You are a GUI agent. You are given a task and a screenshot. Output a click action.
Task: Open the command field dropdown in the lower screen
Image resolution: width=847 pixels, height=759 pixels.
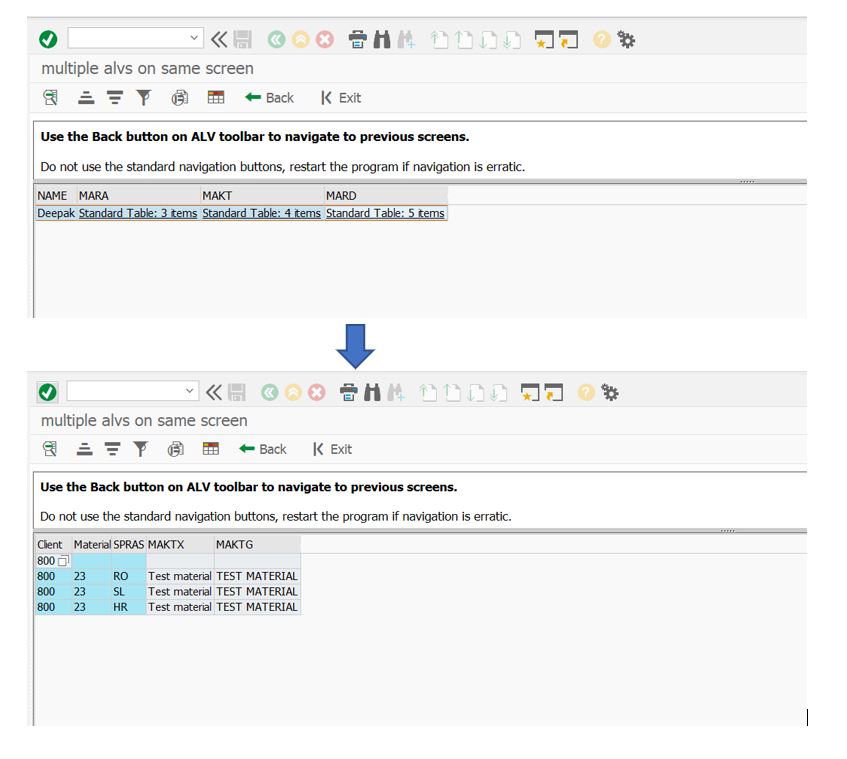(x=191, y=391)
